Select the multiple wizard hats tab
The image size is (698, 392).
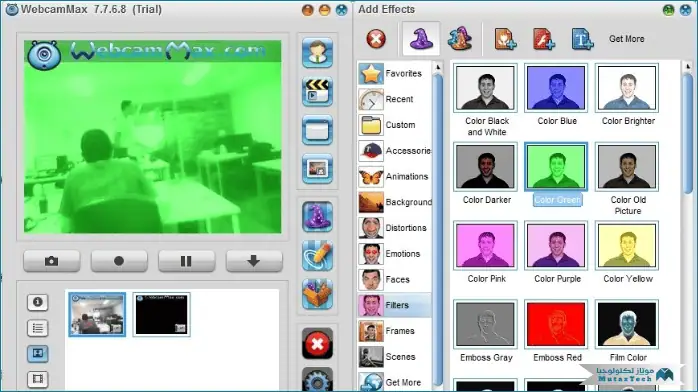coord(460,39)
